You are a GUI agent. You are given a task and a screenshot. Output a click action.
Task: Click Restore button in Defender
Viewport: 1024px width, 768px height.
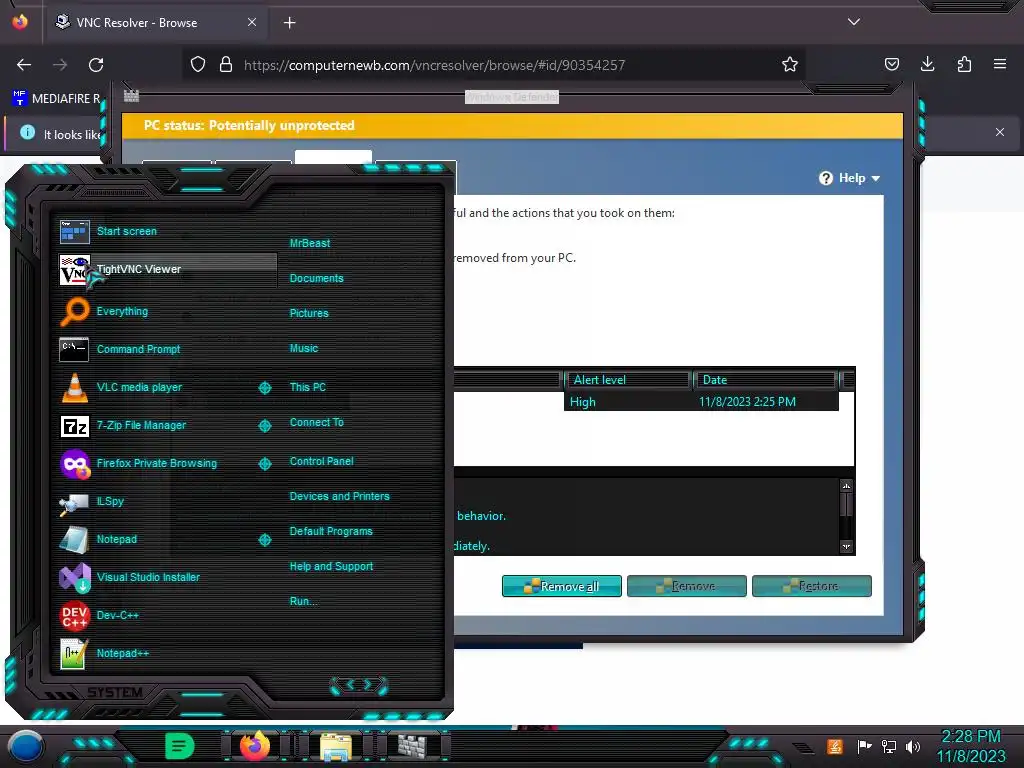812,586
